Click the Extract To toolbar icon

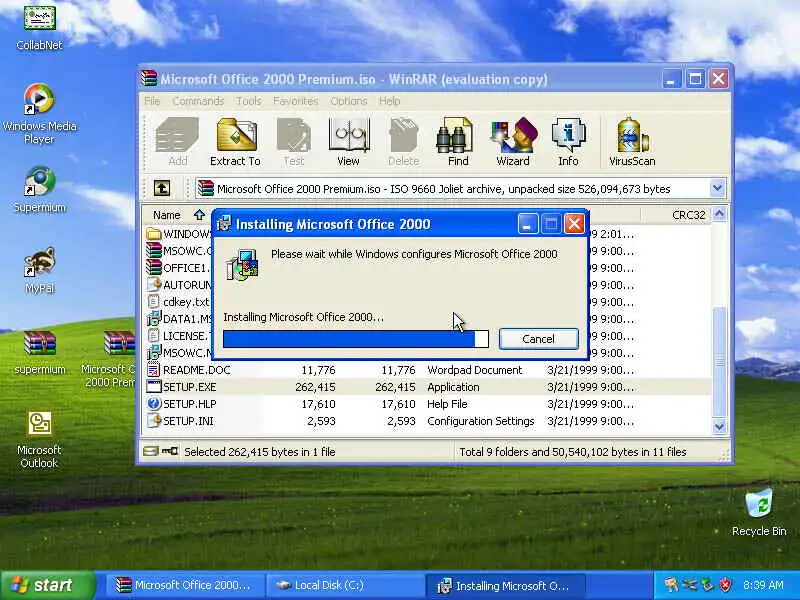[235, 142]
